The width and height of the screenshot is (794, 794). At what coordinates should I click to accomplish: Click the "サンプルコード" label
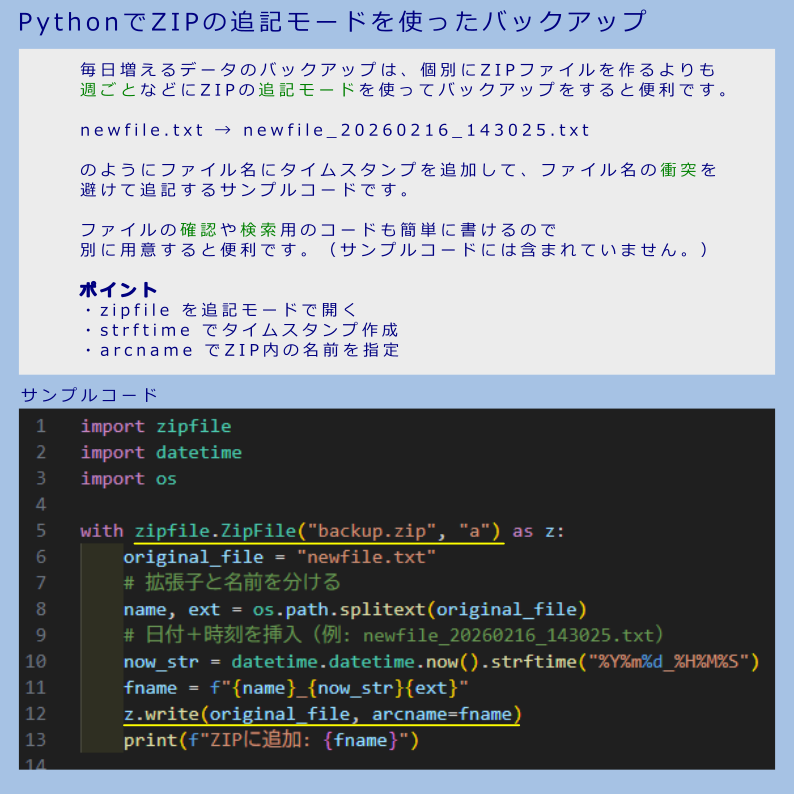(x=89, y=394)
